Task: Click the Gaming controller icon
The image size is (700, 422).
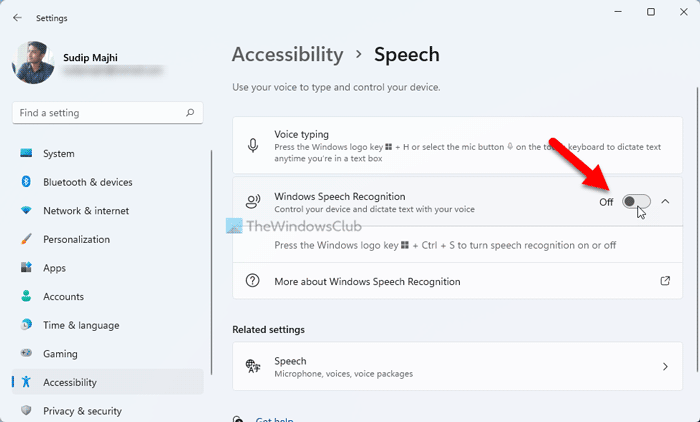Action: pos(26,353)
